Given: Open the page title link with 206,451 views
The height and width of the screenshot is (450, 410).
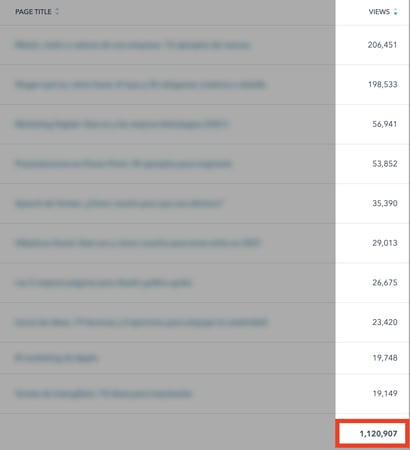Looking at the screenshot, I should pos(133,45).
